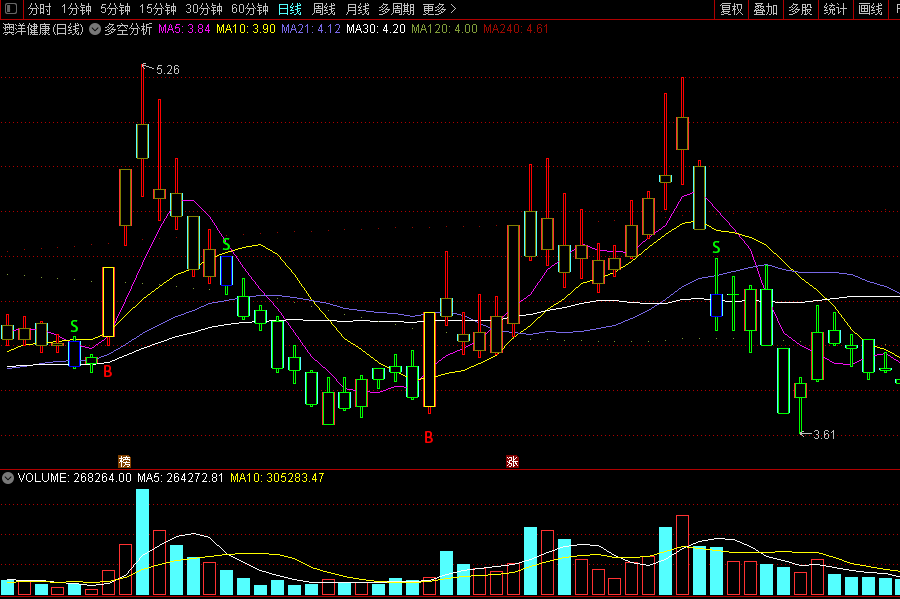The width and height of the screenshot is (900, 599).
Task: Expand the 更多 more periods menu
Action: 439,9
